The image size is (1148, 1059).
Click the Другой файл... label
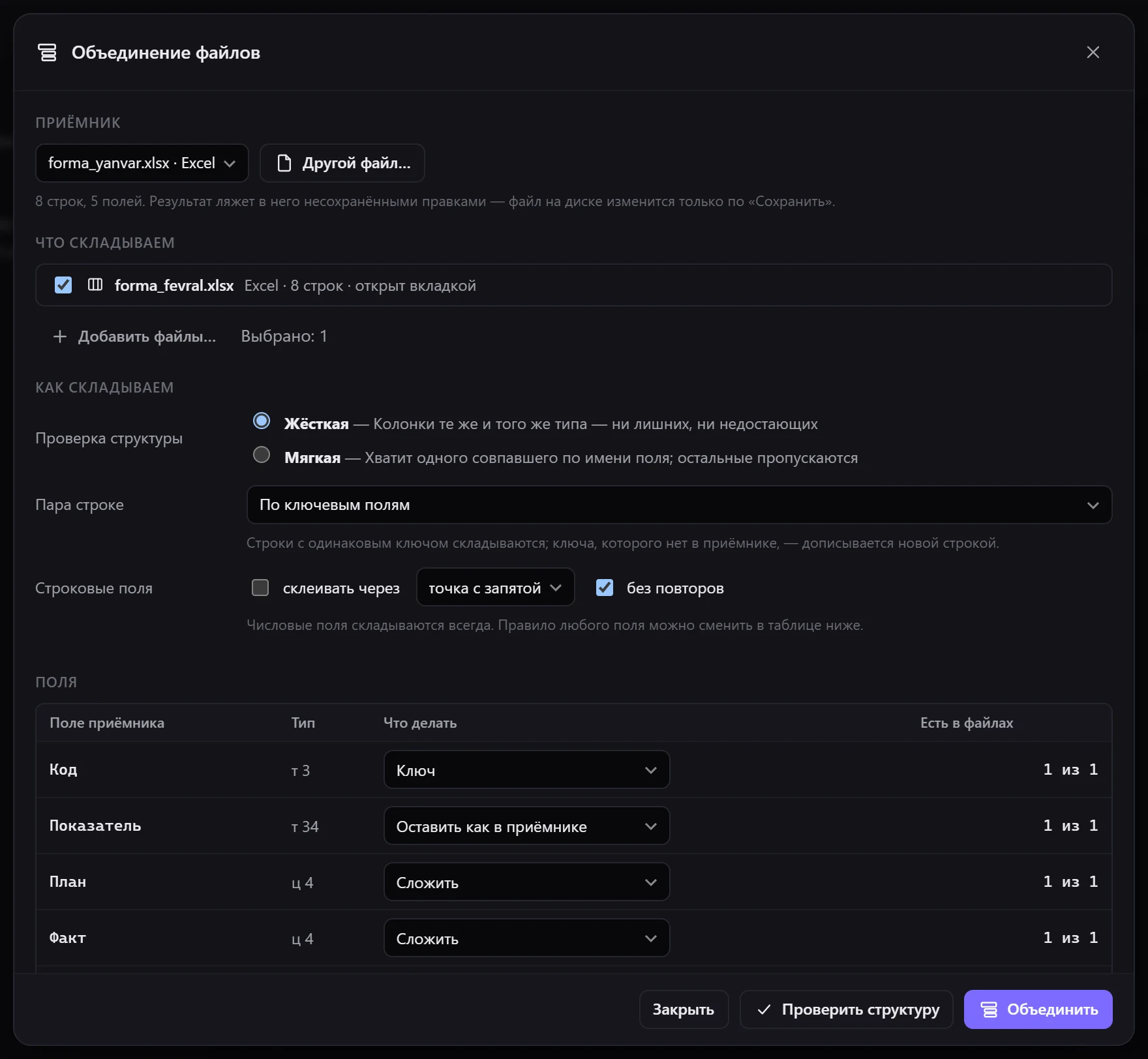click(x=356, y=163)
